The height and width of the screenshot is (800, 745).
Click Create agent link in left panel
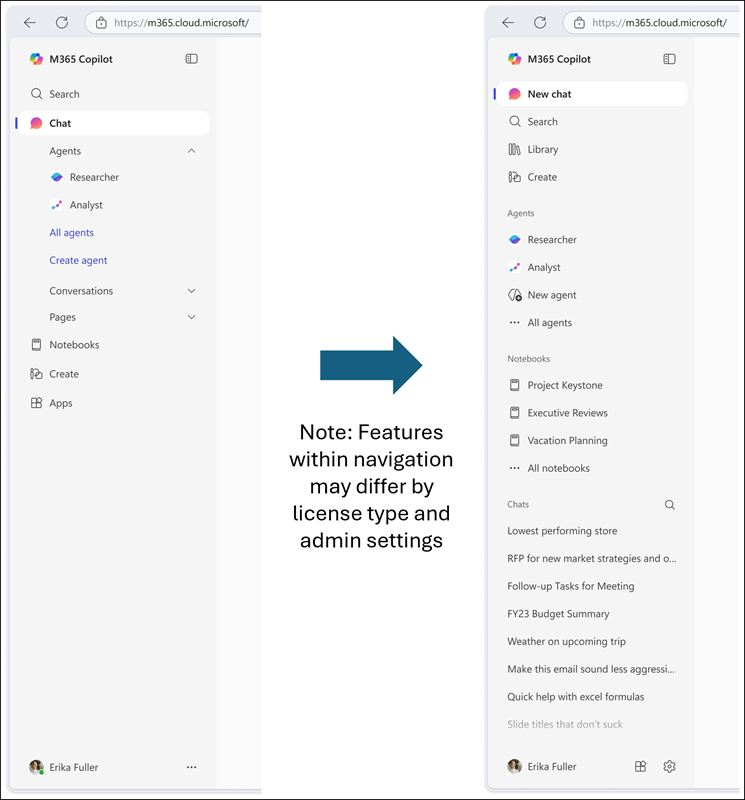click(x=78, y=260)
